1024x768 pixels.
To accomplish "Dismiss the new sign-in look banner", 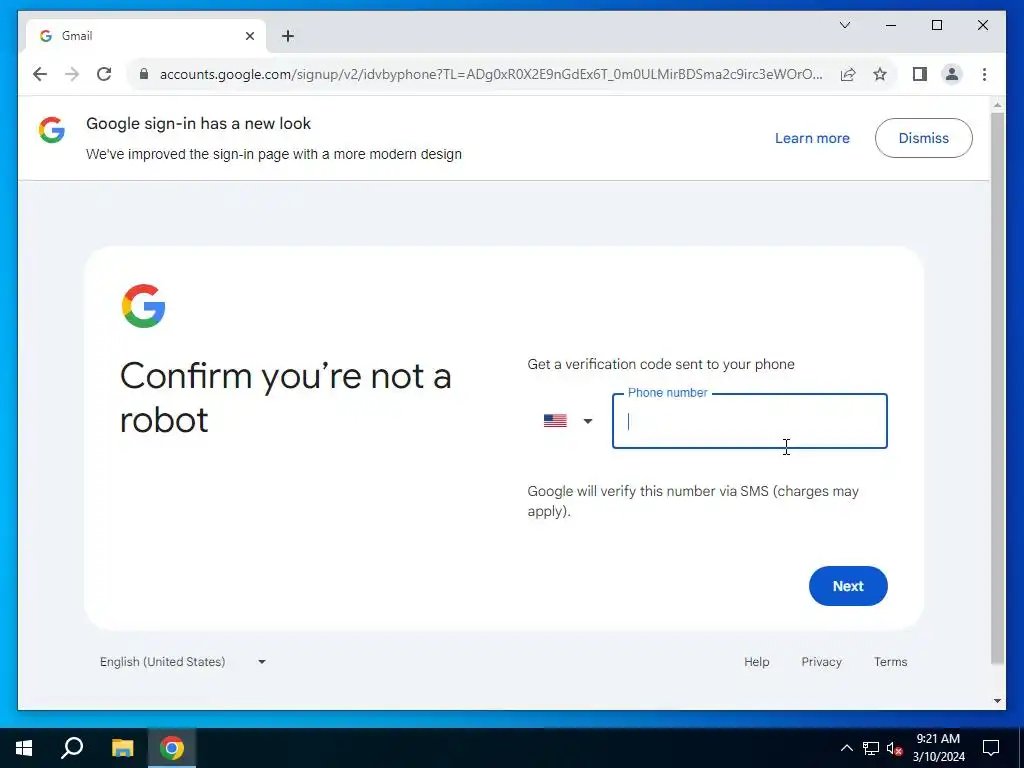I will click(923, 138).
